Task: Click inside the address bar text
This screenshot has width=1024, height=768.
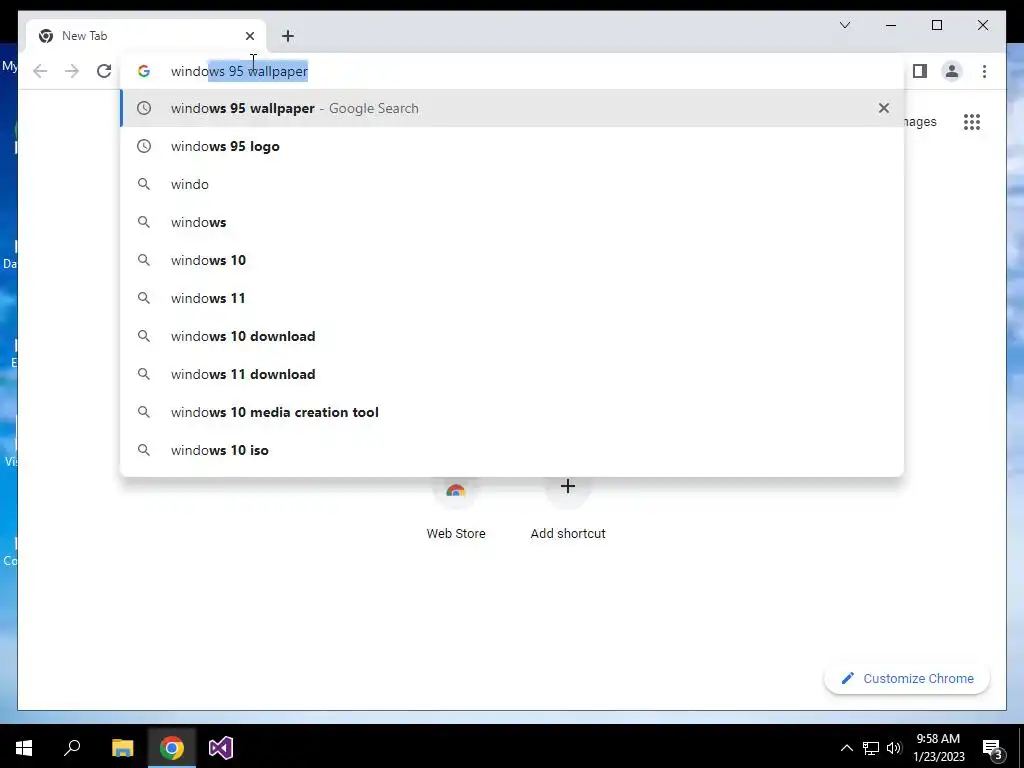Action: point(239,71)
